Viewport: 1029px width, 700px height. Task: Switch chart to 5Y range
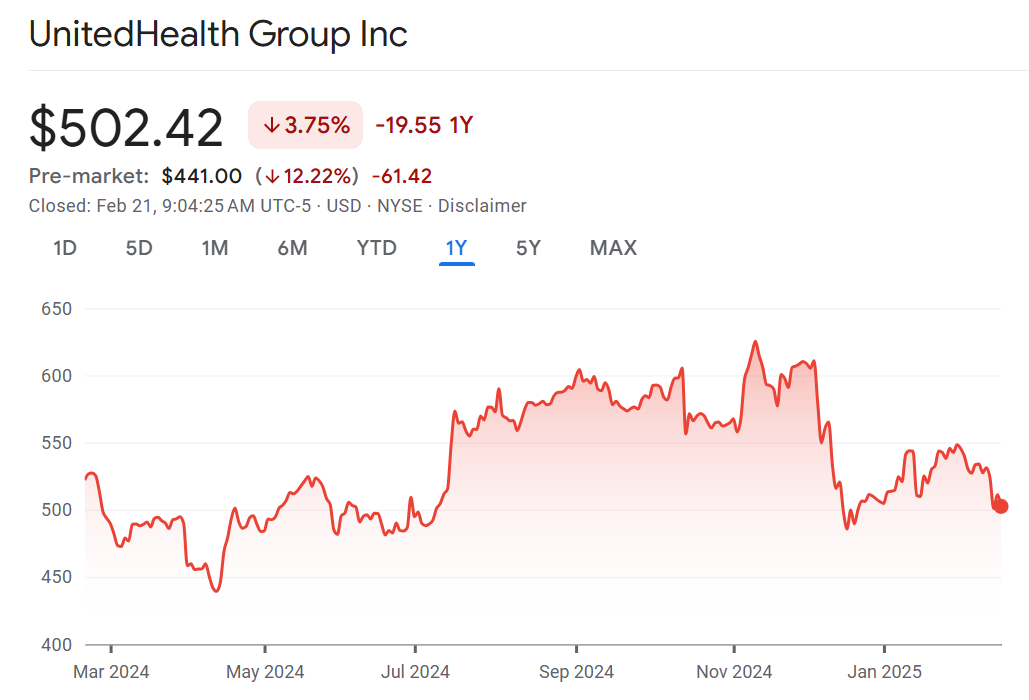tap(528, 248)
